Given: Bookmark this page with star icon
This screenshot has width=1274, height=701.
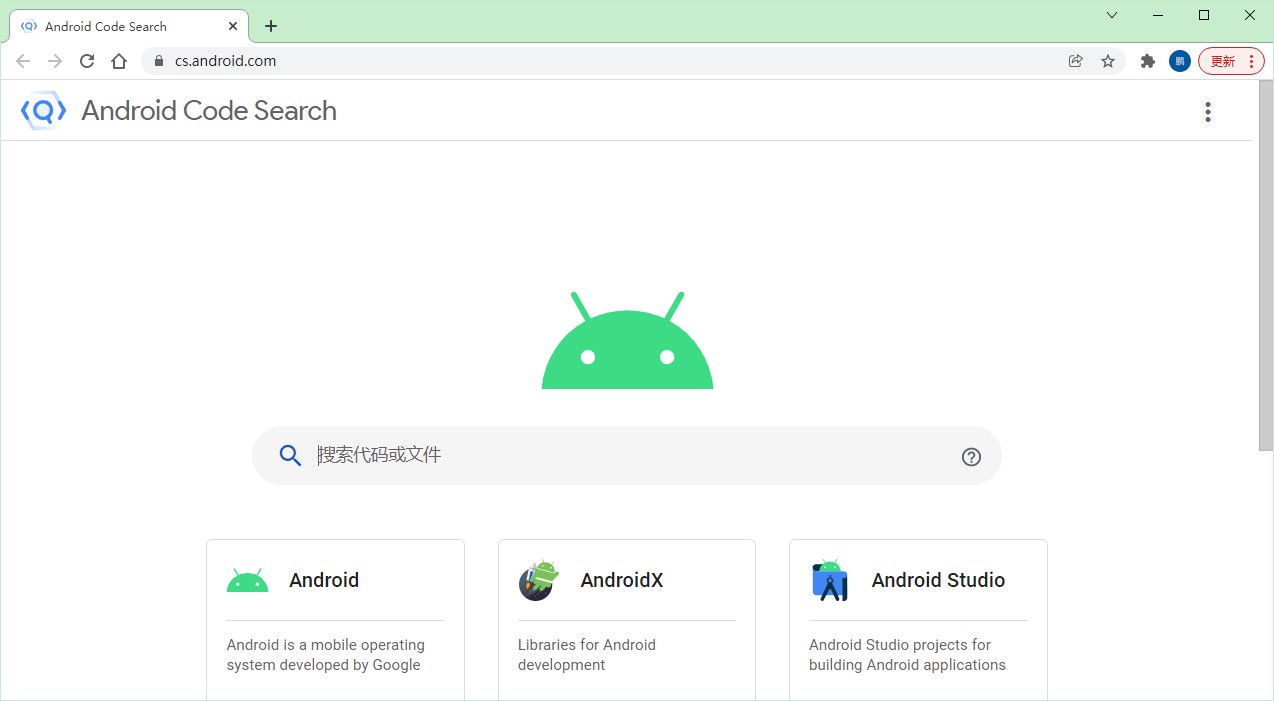Looking at the screenshot, I should [x=1108, y=61].
